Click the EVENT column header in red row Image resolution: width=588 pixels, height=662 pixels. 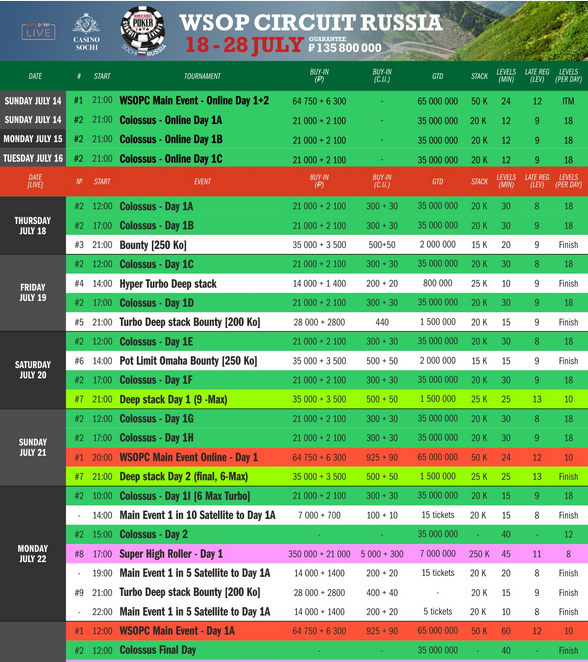tap(202, 182)
